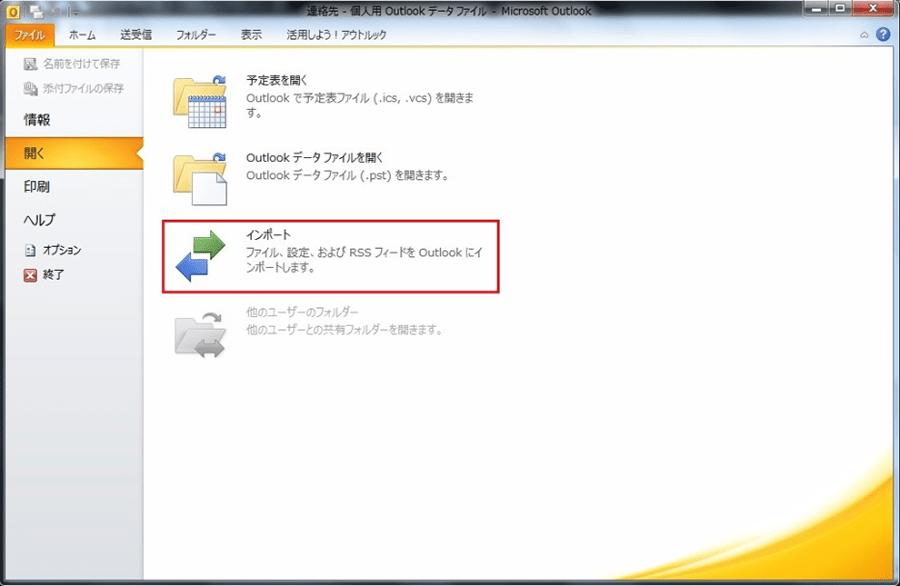Click the 他のユーザーとの共有フォルダーを開きます text

pyautogui.click(x=344, y=329)
